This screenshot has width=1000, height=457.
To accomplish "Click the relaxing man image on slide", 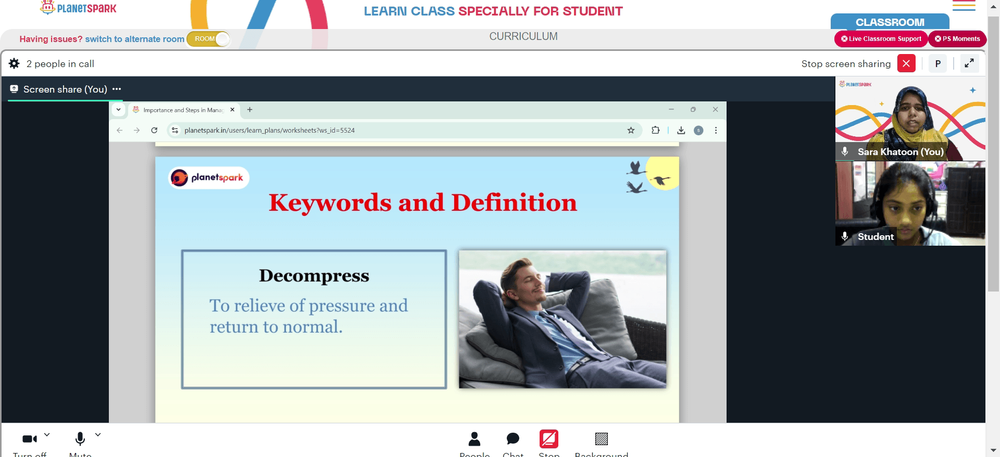I will [562, 319].
